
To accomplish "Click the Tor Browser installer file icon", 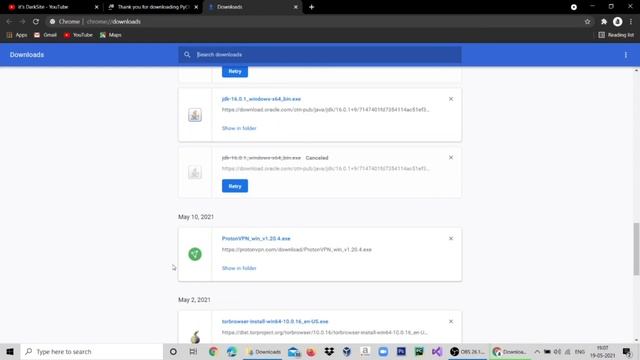I will point(195,337).
